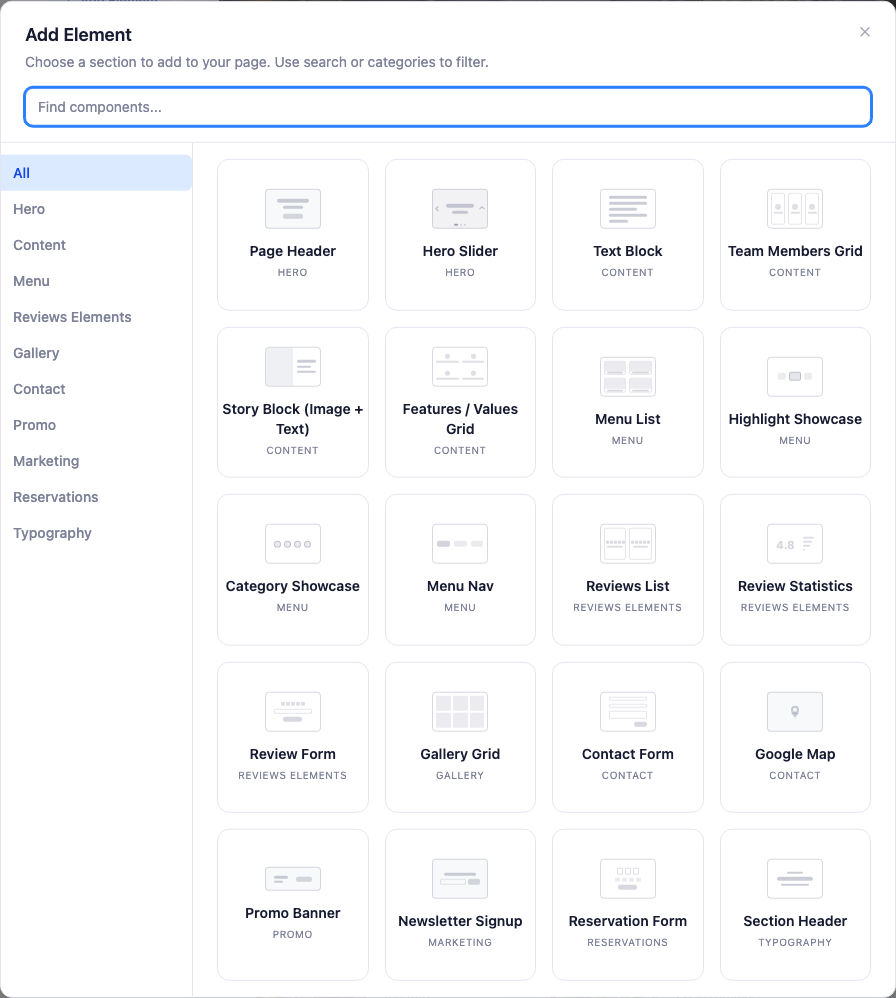Filter by Reservations category
The width and height of the screenshot is (896, 998).
coord(96,497)
